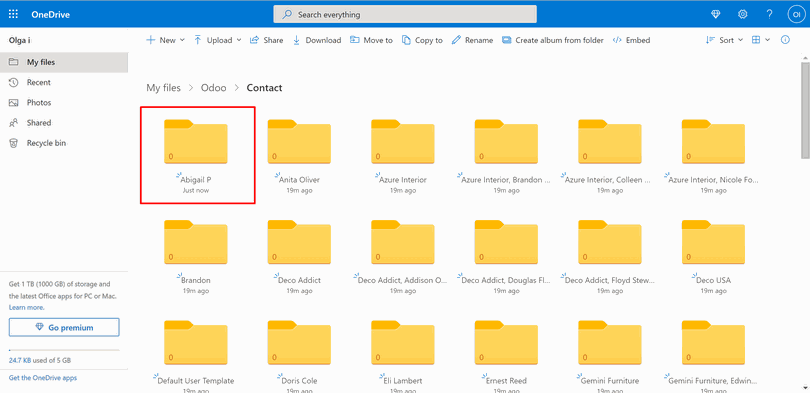
Task: Click the Search everything input field
Action: click(x=405, y=14)
